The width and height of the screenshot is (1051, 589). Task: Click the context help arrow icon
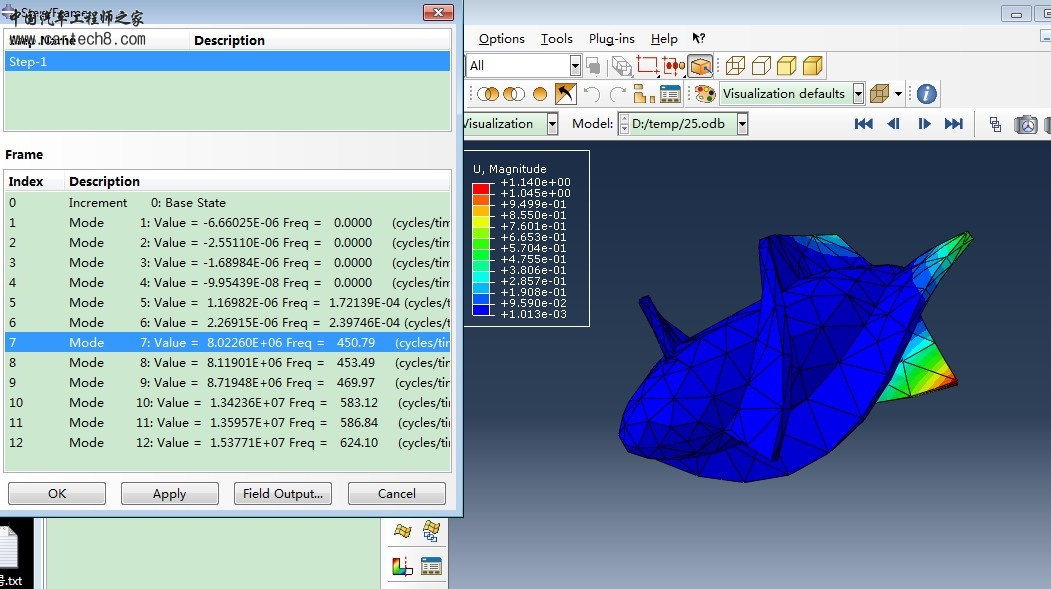[699, 39]
